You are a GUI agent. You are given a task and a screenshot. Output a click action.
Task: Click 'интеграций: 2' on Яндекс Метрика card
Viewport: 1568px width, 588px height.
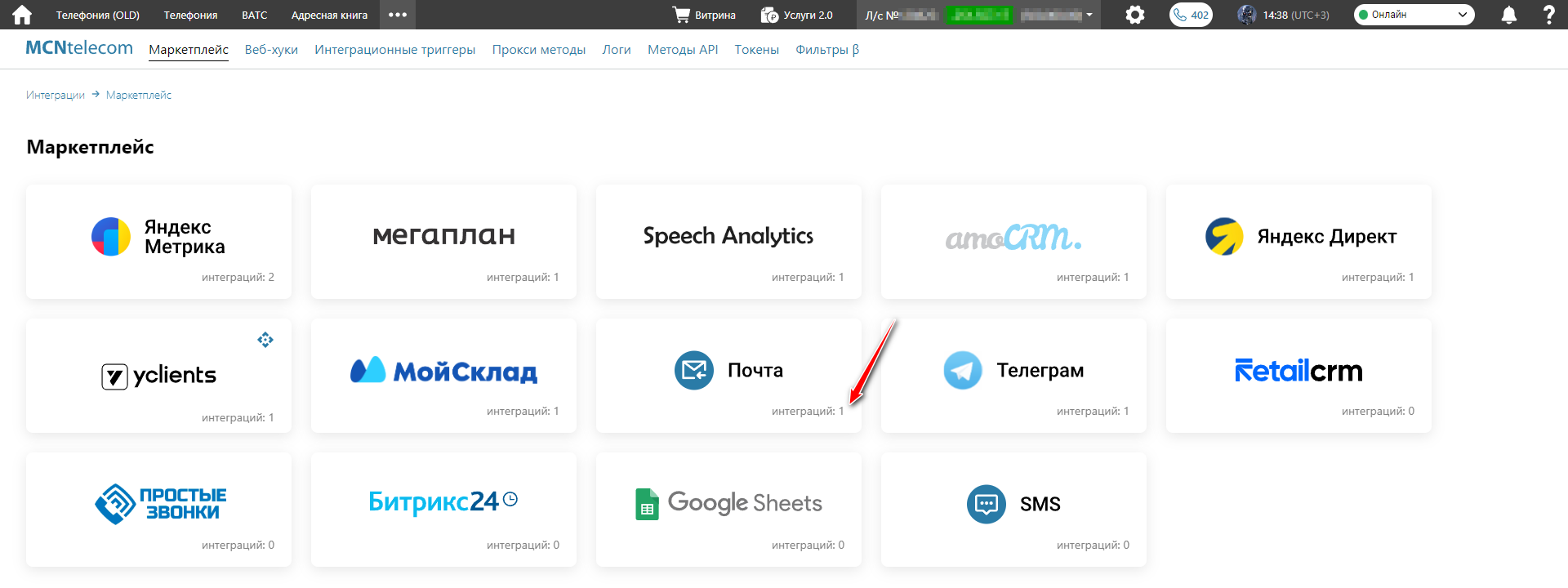point(238,278)
